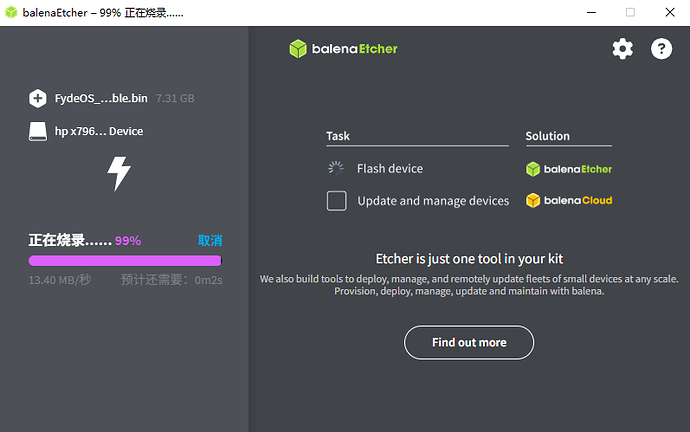Click the purple flashing progress bar
The height and width of the screenshot is (432, 690).
coord(125,261)
